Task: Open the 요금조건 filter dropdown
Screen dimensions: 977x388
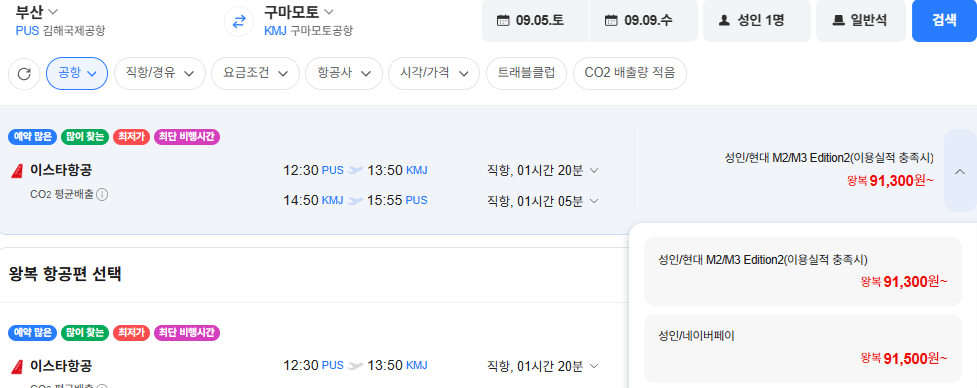Action: [257, 73]
